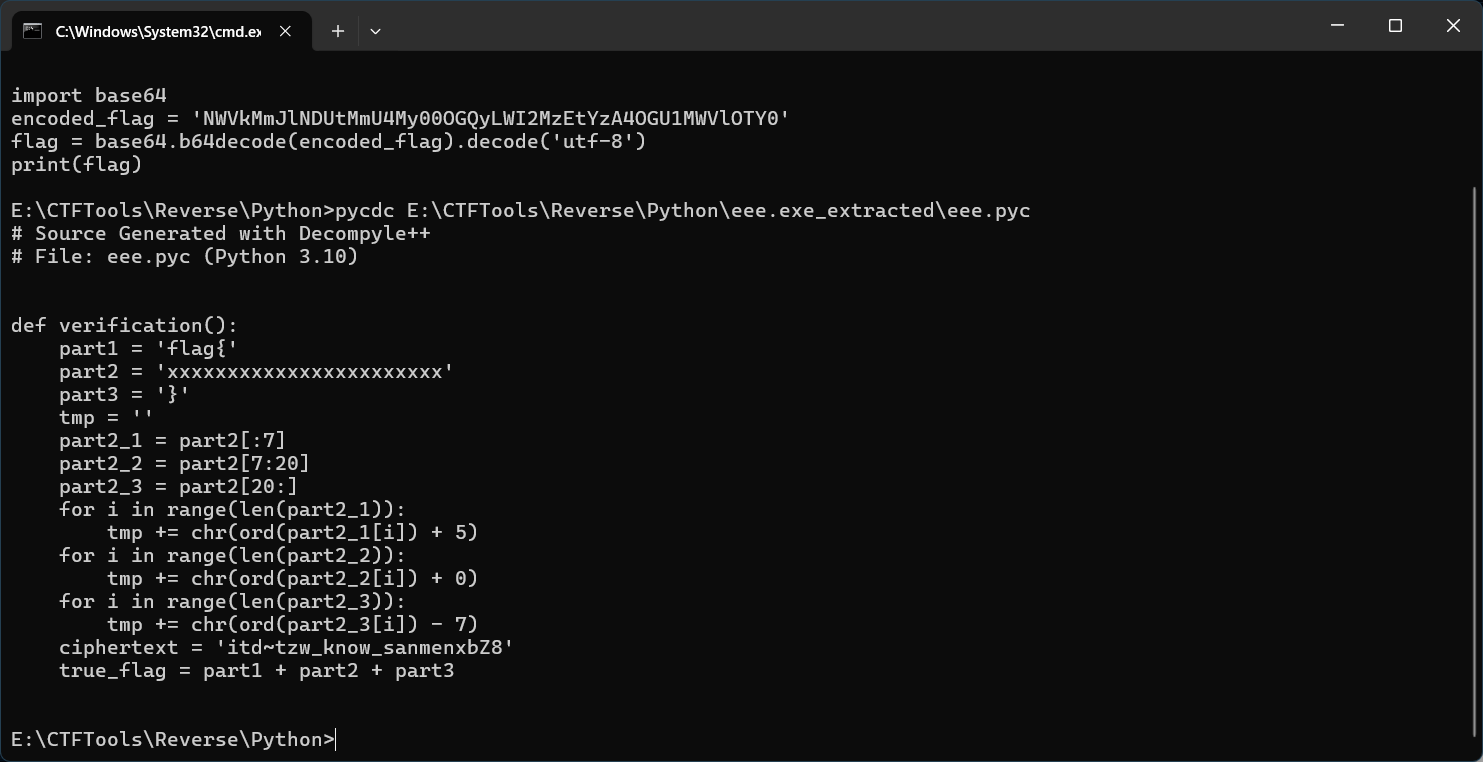Click the true_flag assignment line
Image resolution: width=1483 pixels, height=762 pixels.
point(256,671)
